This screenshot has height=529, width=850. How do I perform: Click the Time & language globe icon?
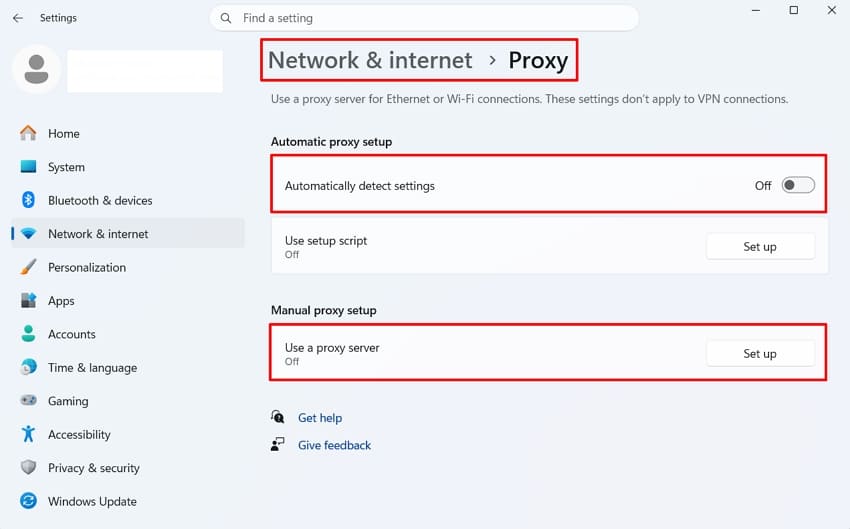(x=28, y=367)
